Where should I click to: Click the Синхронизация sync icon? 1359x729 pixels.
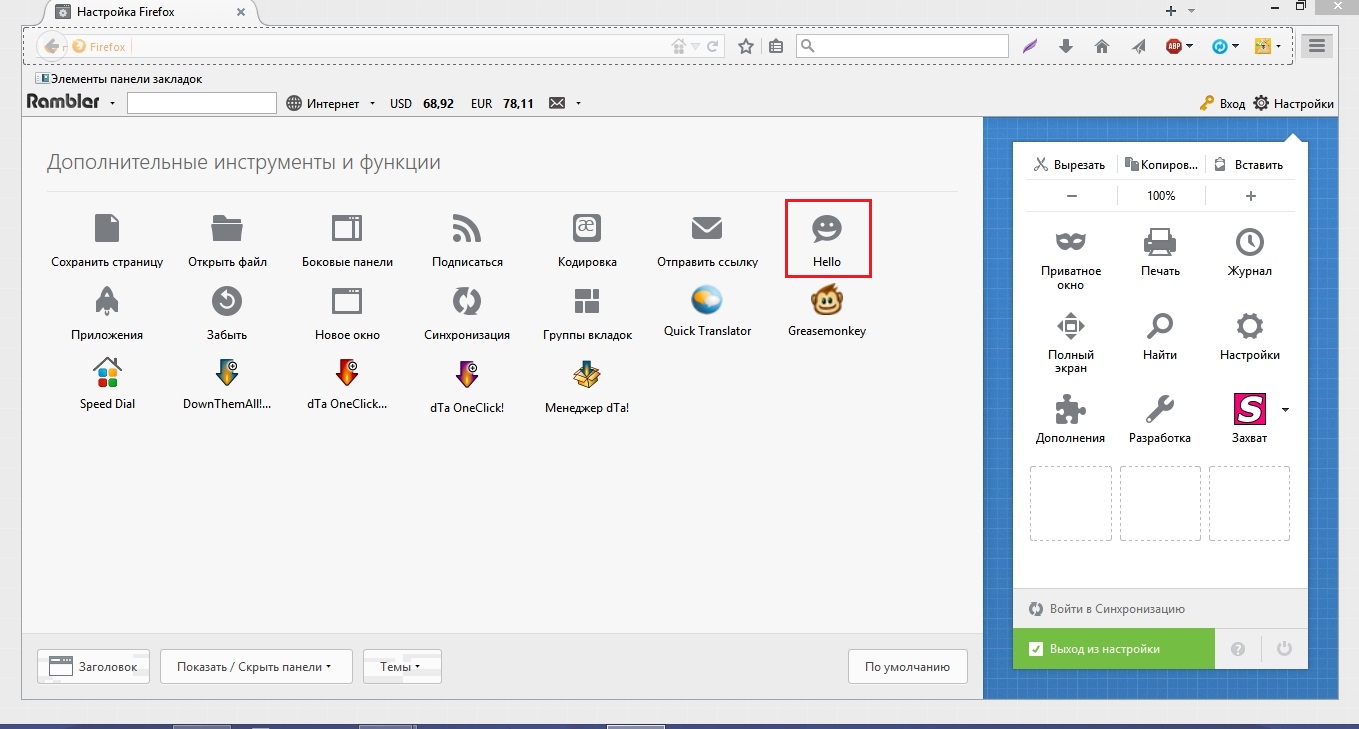pyautogui.click(x=467, y=301)
